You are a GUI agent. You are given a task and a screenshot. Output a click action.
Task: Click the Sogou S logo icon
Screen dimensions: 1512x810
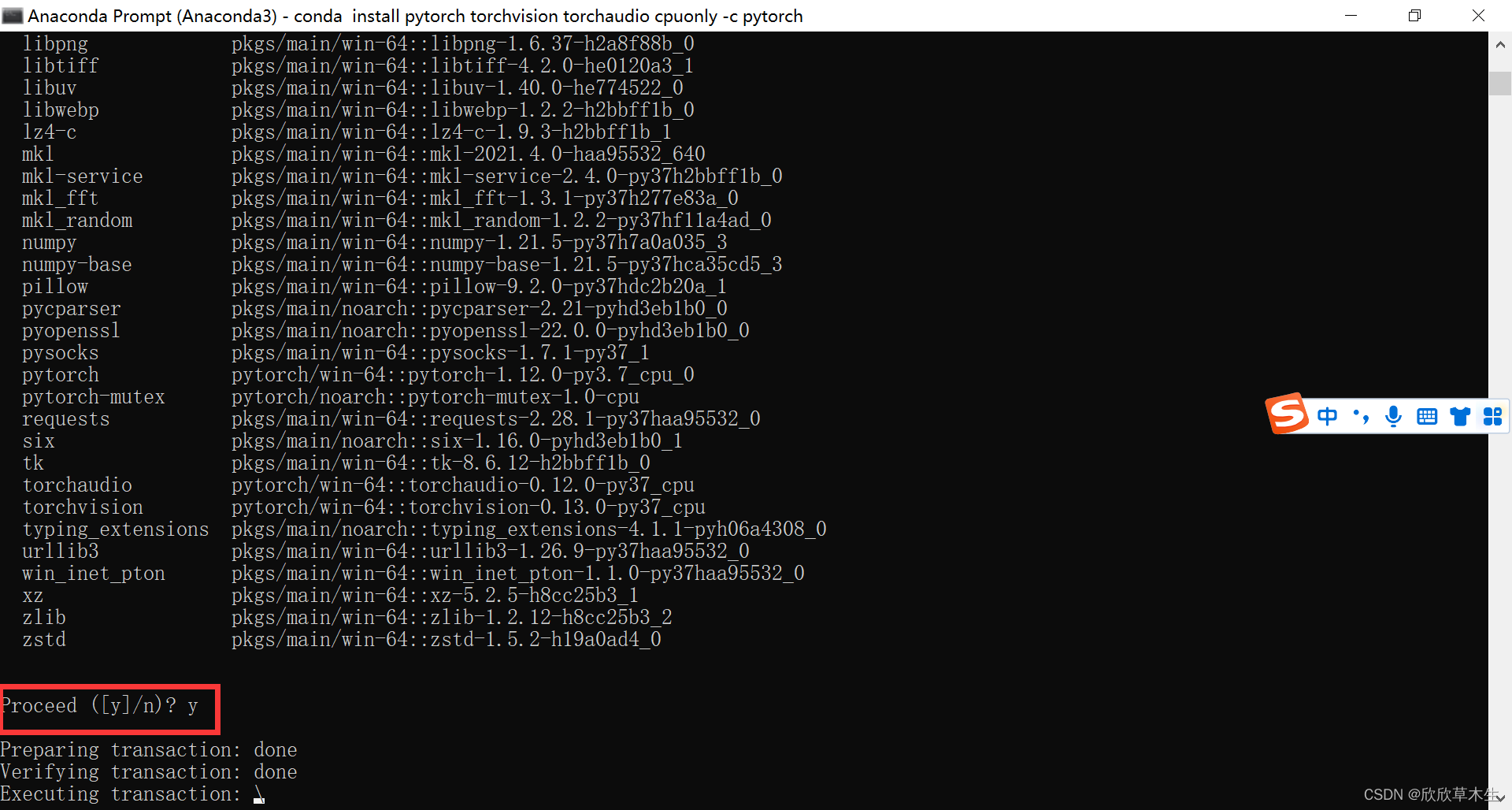click(1287, 414)
